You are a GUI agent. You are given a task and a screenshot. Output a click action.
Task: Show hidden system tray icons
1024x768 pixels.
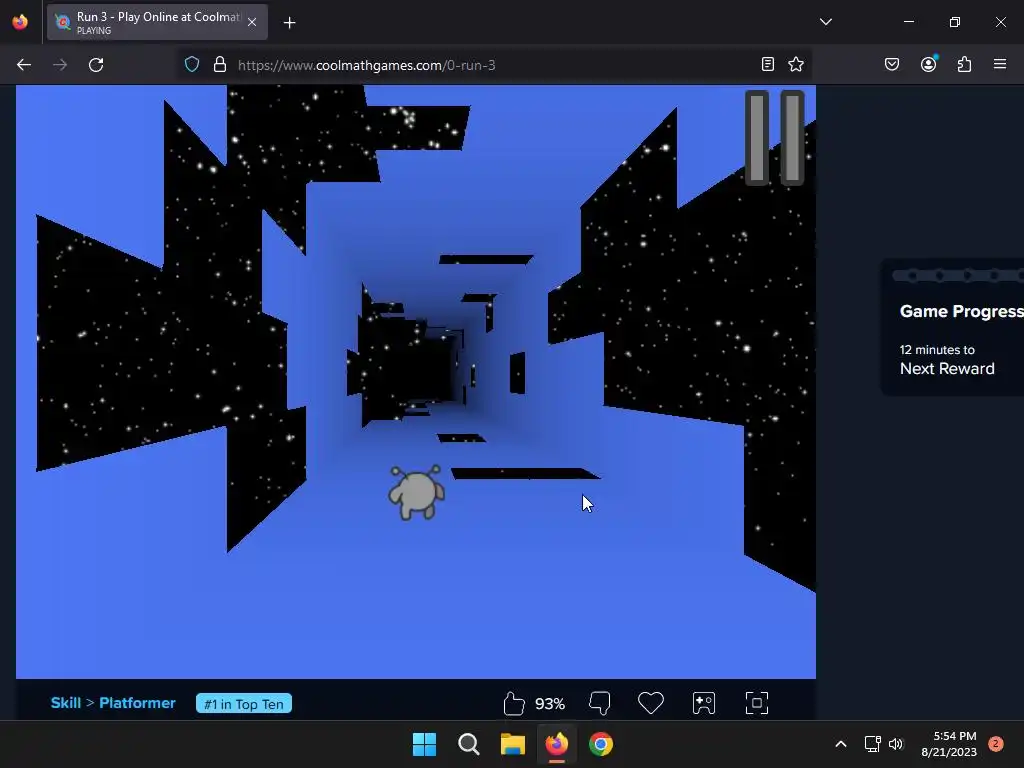[x=841, y=744]
